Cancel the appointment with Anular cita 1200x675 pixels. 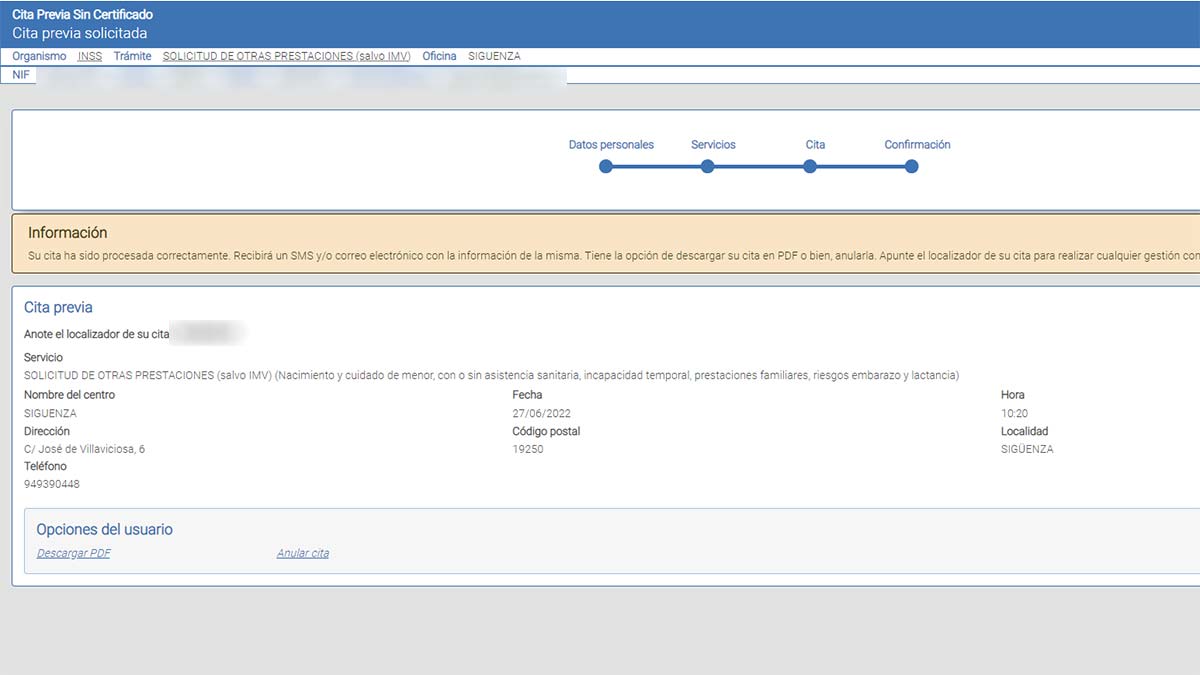tap(303, 553)
